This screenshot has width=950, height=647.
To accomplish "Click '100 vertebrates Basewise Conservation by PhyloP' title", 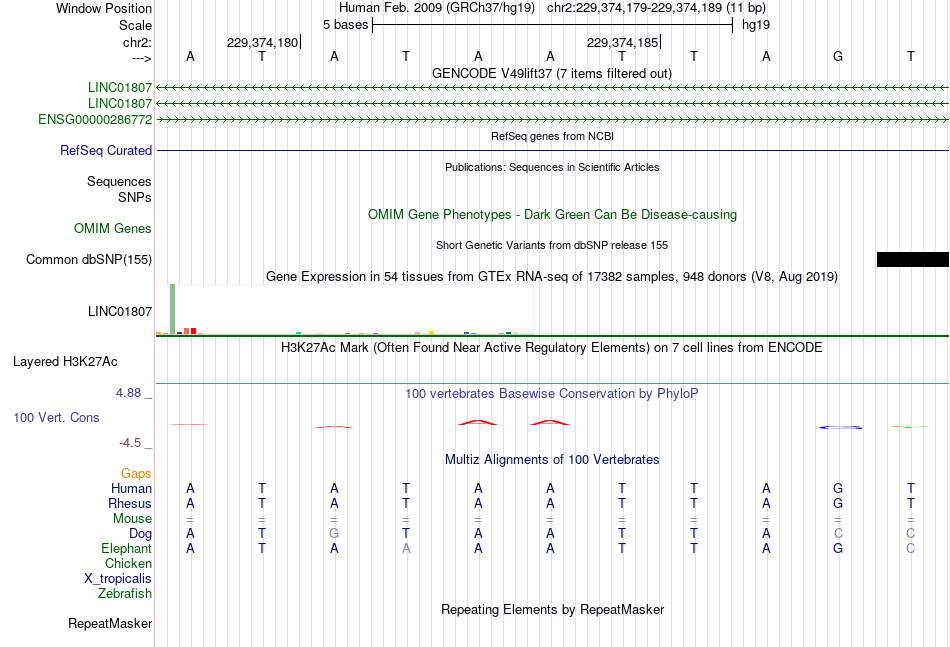I will (x=552, y=394).
